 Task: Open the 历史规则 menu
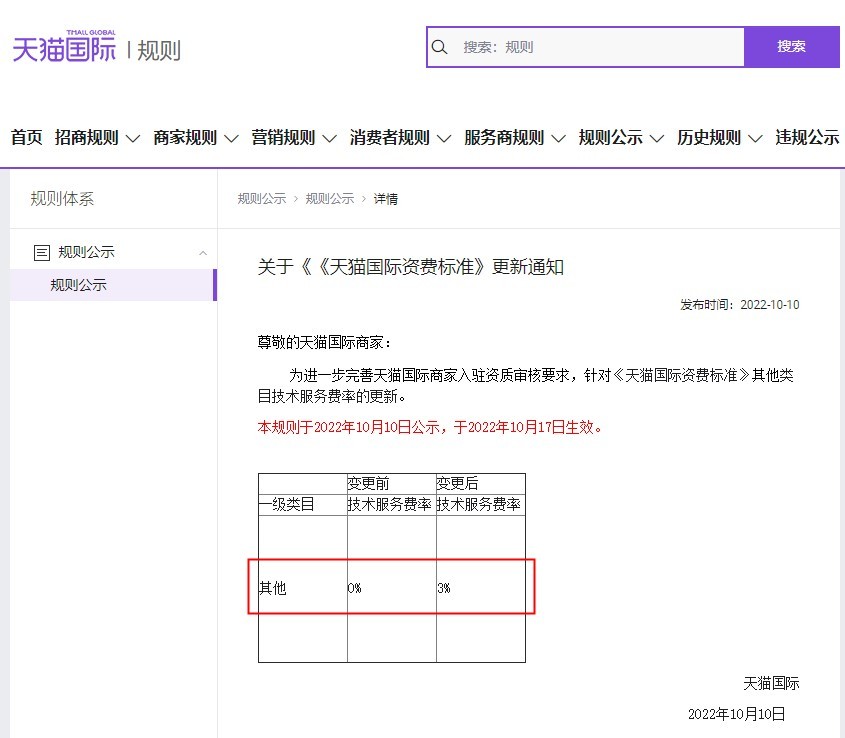(x=709, y=137)
